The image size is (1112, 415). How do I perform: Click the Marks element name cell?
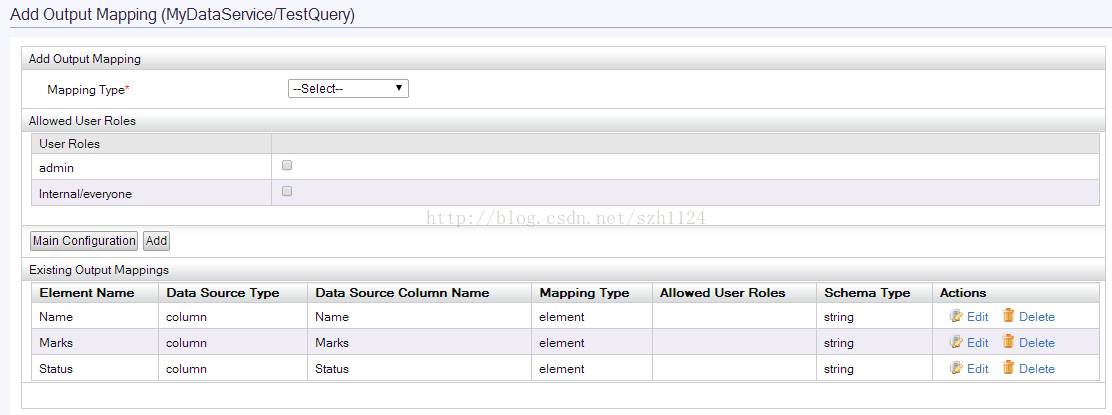pos(56,343)
